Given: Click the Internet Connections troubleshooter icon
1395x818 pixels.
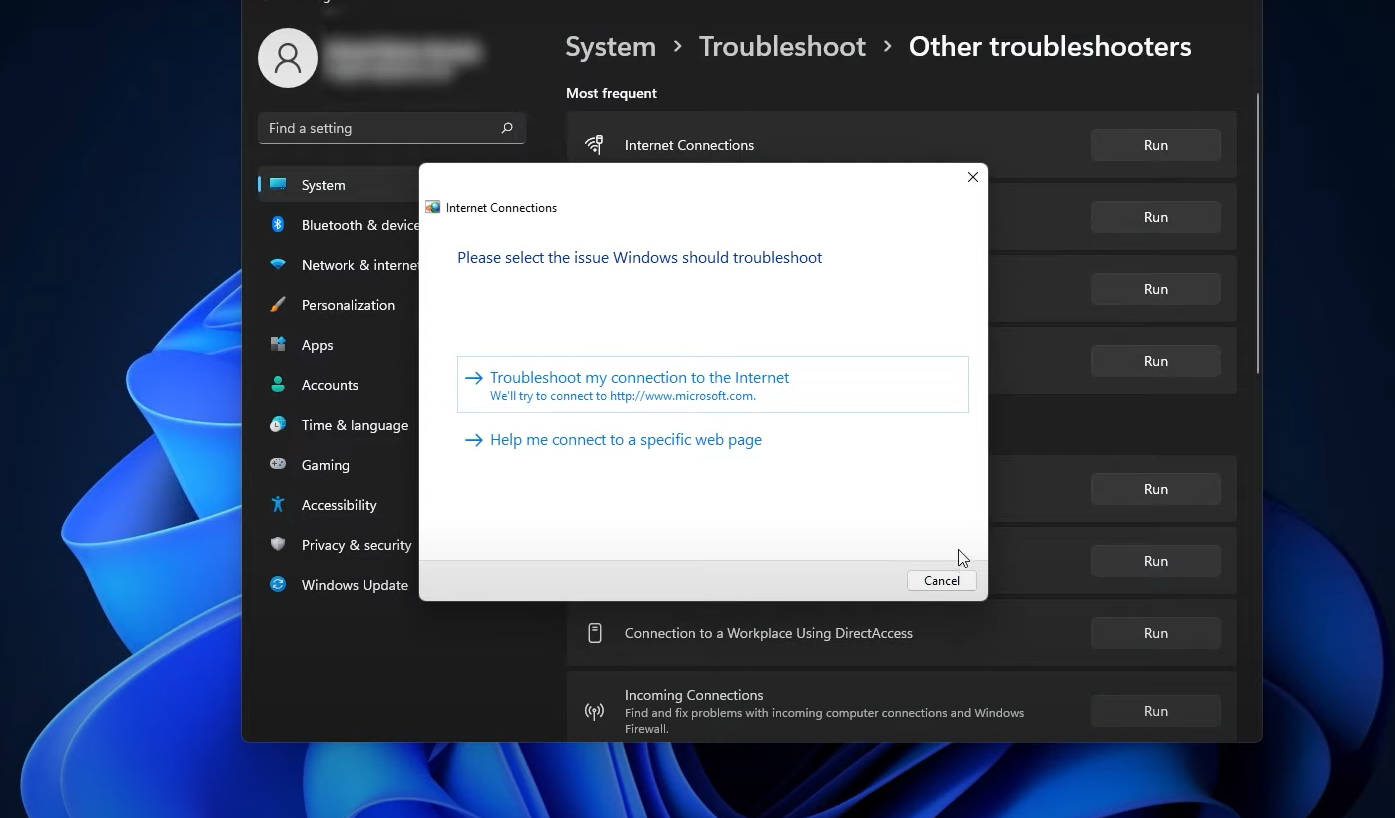Looking at the screenshot, I should pos(594,144).
